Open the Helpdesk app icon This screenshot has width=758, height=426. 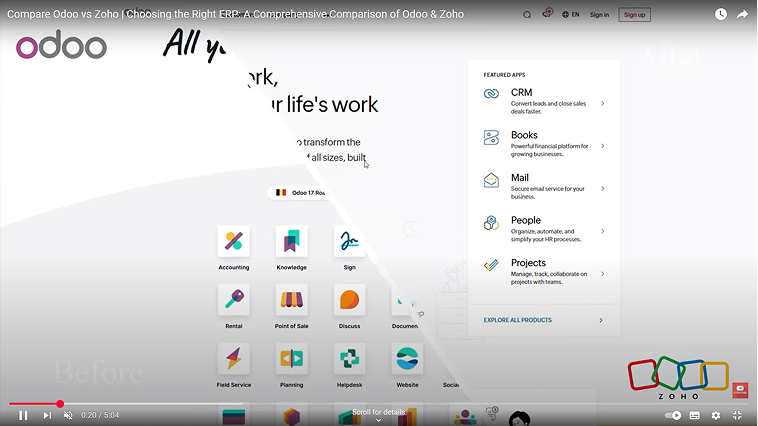pos(349,358)
